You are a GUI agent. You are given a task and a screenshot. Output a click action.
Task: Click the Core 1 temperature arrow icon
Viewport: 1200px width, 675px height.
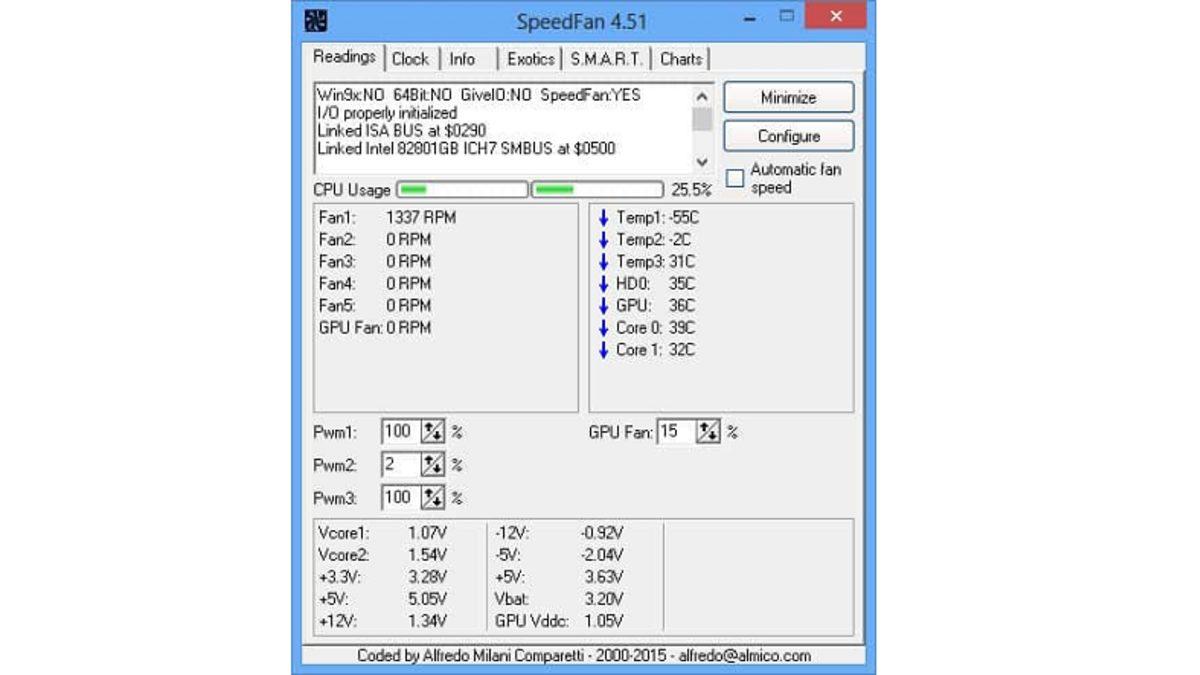(x=603, y=350)
